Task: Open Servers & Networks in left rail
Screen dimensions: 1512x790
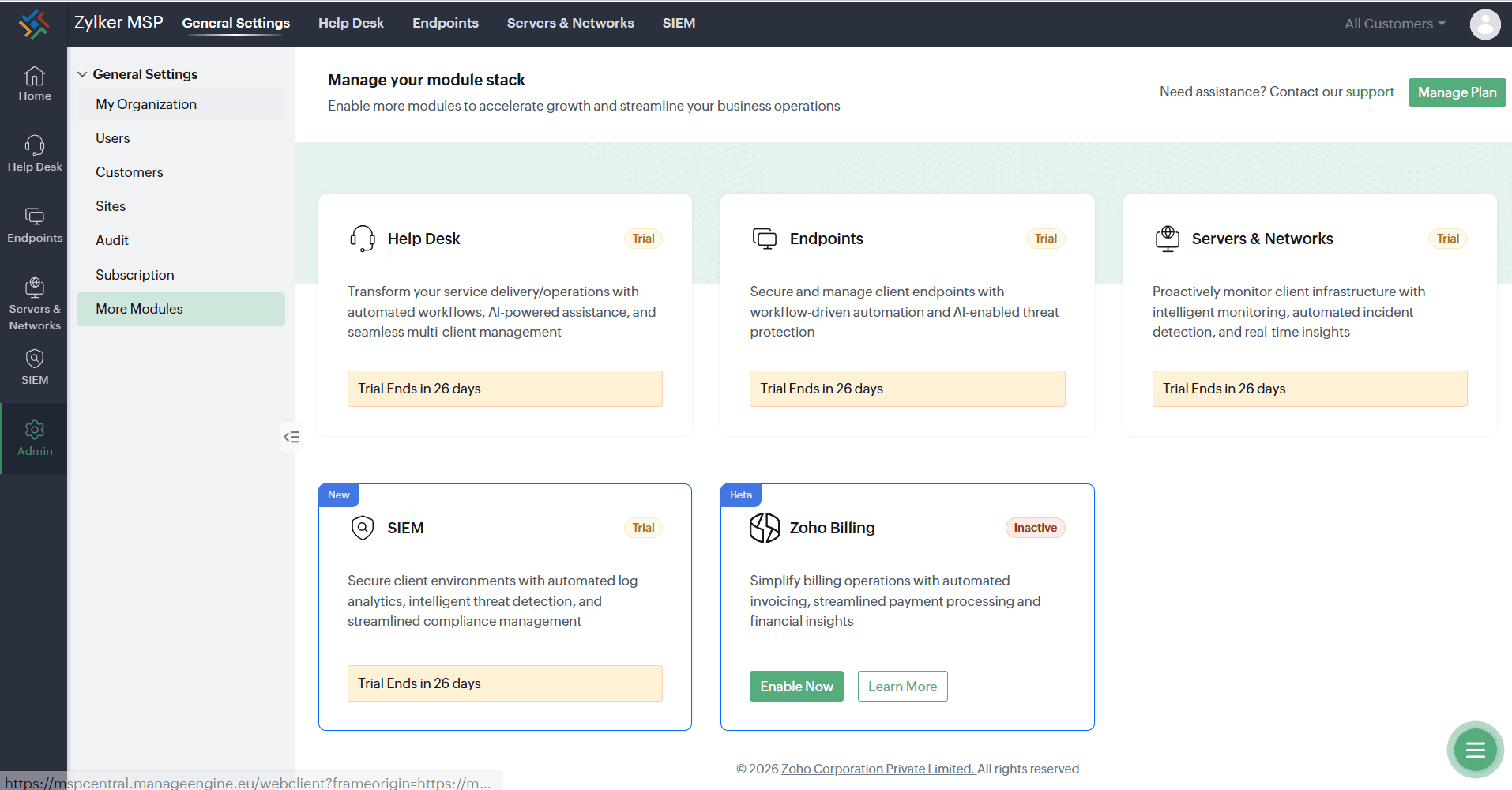Action: click(35, 304)
